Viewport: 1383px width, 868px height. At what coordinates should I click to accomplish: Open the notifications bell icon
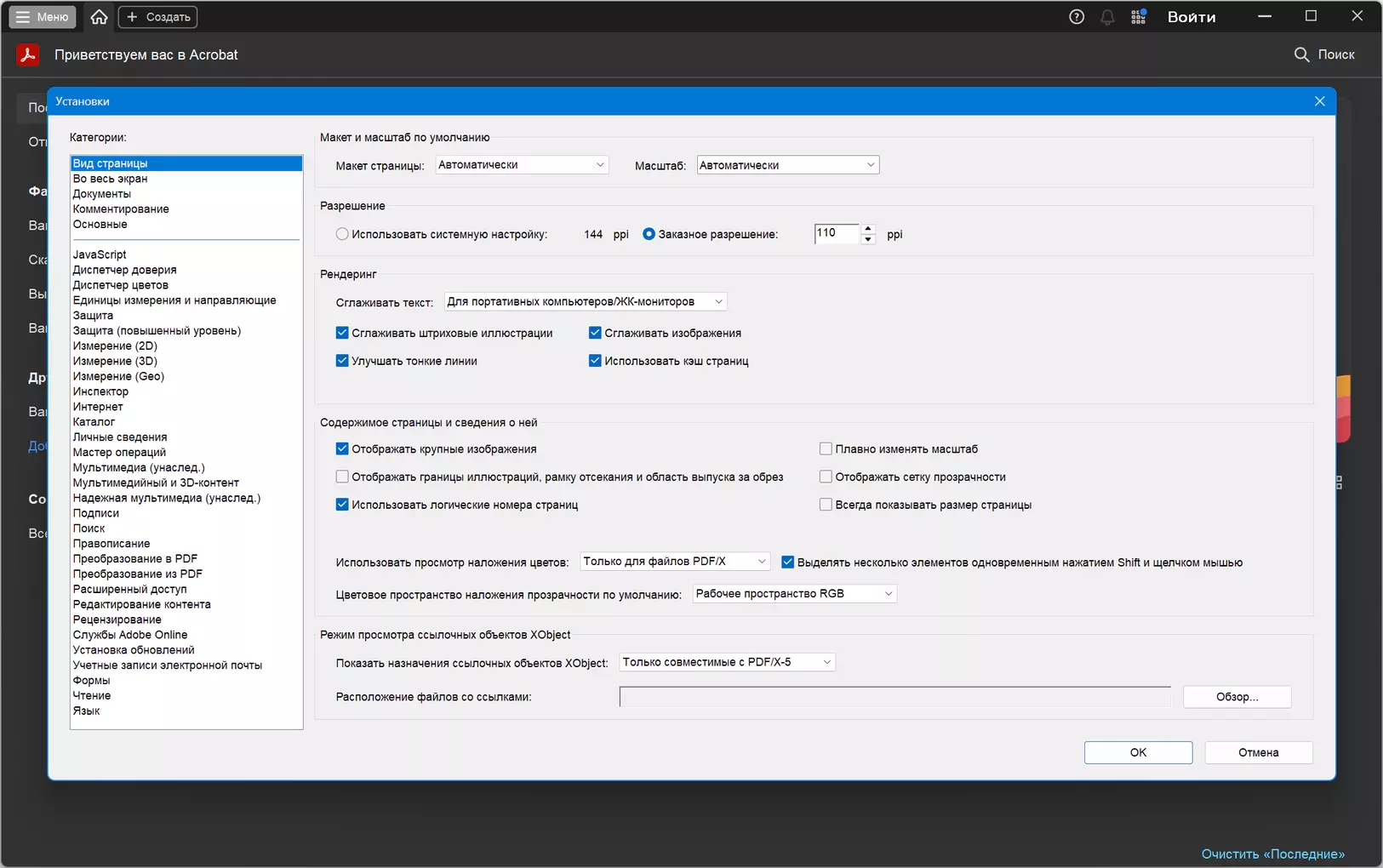tap(1107, 17)
